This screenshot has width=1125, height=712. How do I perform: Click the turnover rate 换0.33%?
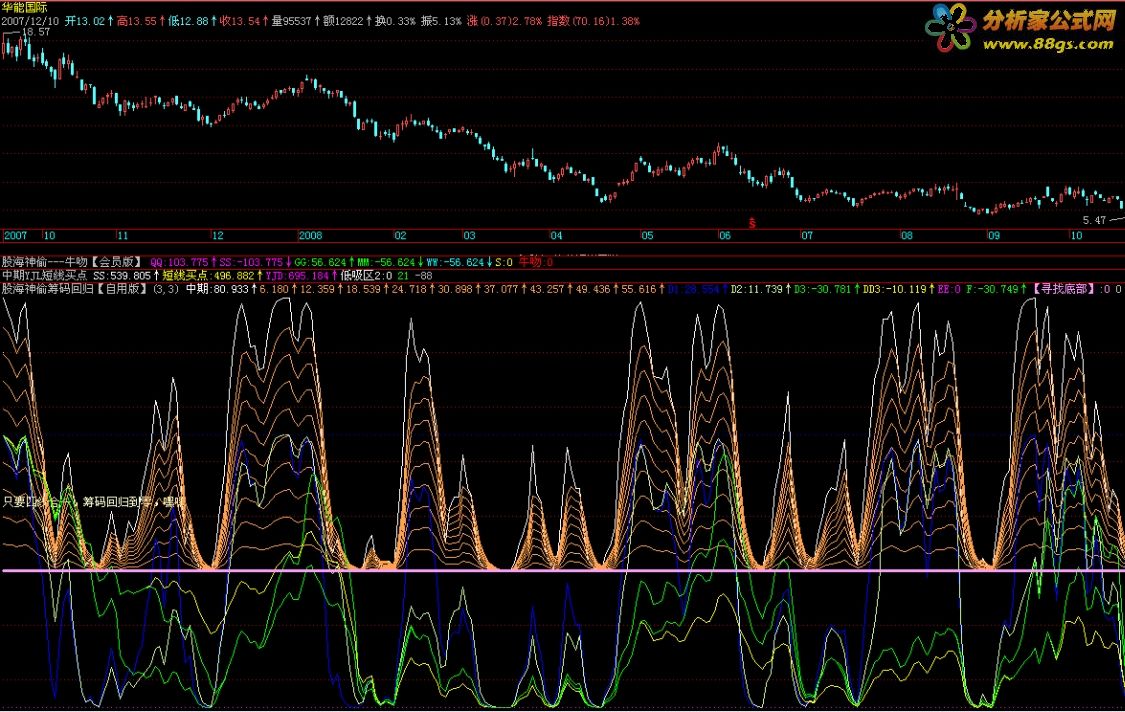(395, 21)
